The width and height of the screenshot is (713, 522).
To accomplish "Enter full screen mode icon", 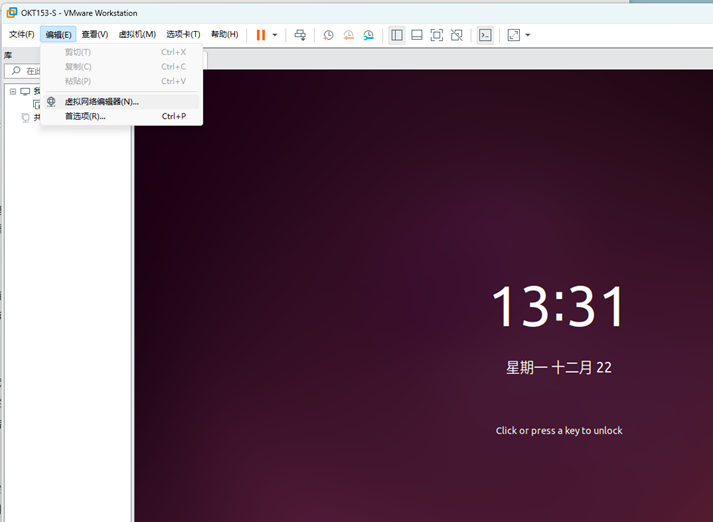I will (437, 35).
